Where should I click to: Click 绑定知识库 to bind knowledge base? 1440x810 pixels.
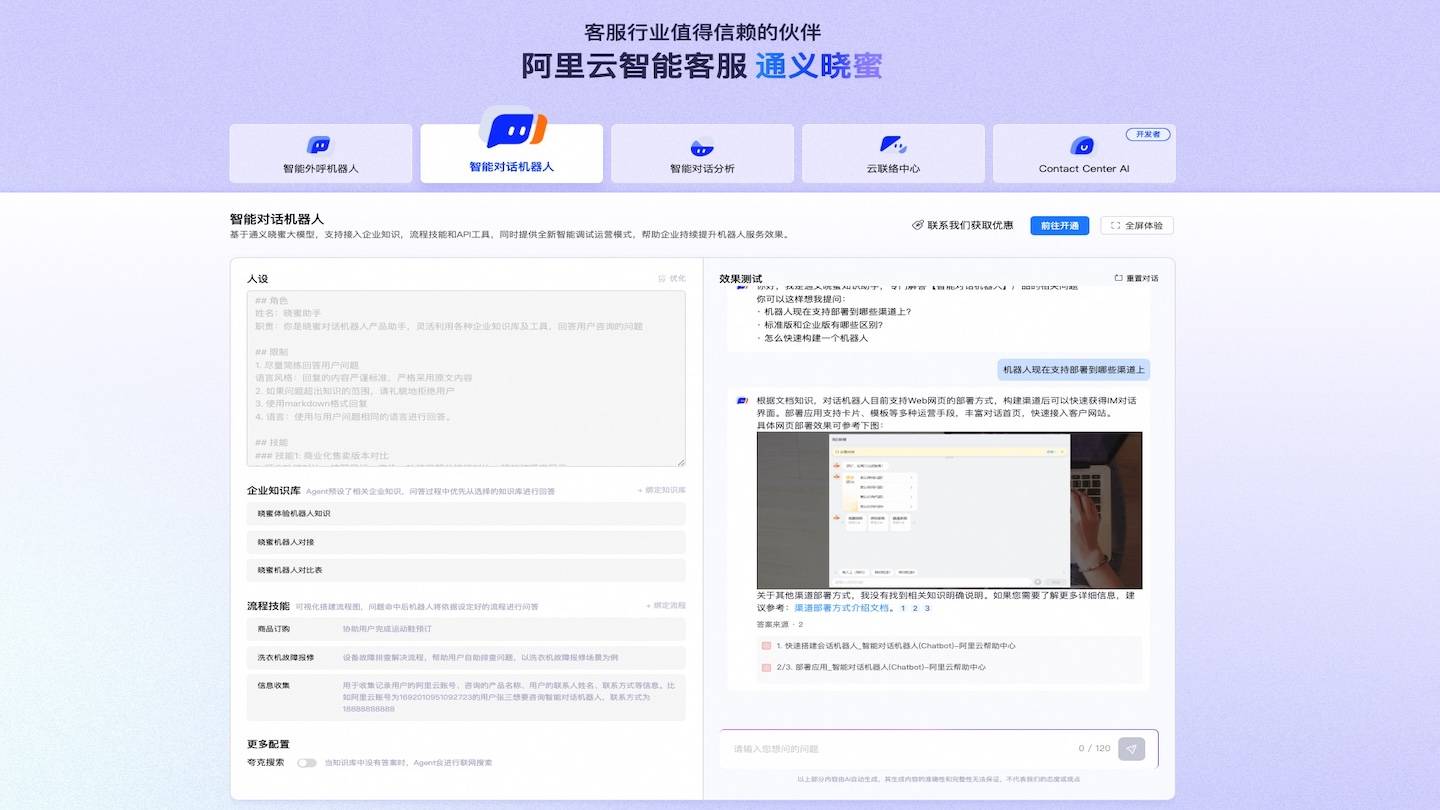pos(662,490)
